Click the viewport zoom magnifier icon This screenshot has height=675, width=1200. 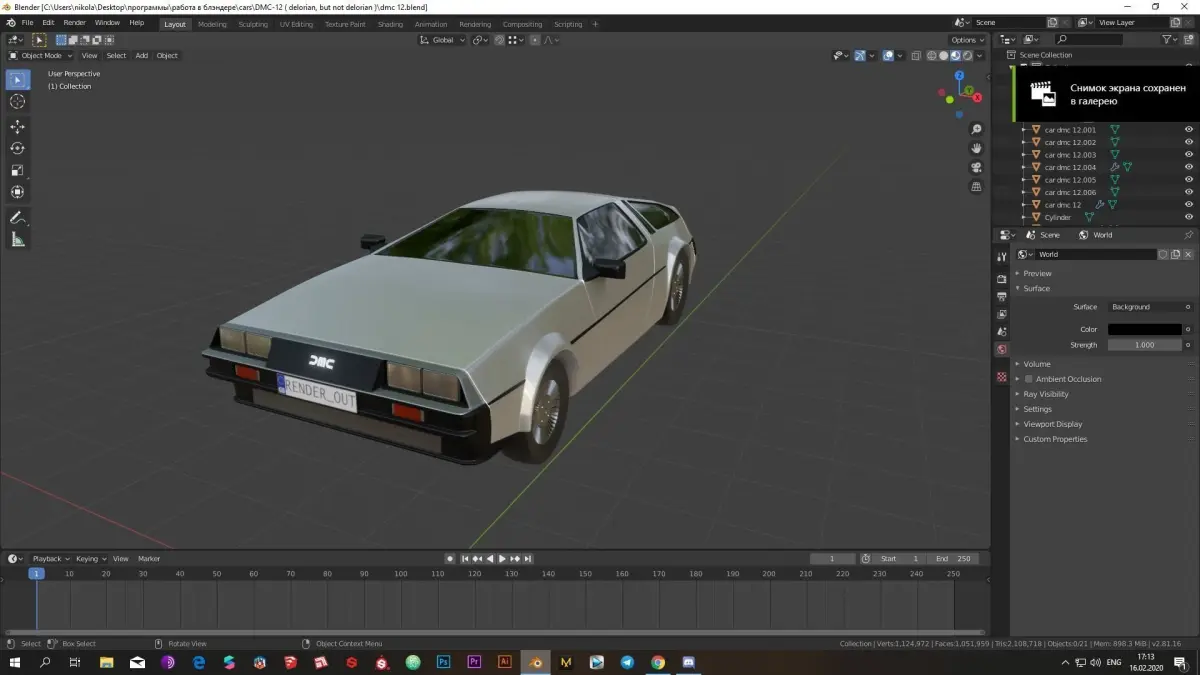click(977, 129)
